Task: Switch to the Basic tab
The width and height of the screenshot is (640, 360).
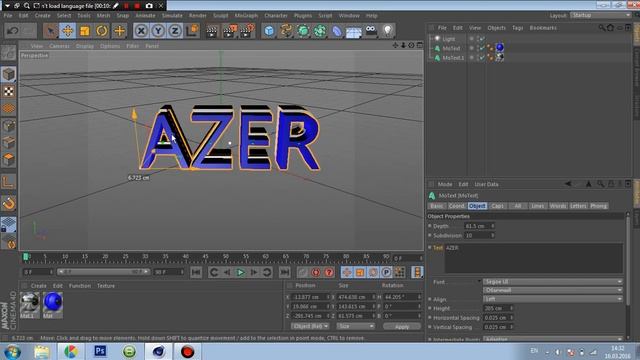Action: [436, 206]
